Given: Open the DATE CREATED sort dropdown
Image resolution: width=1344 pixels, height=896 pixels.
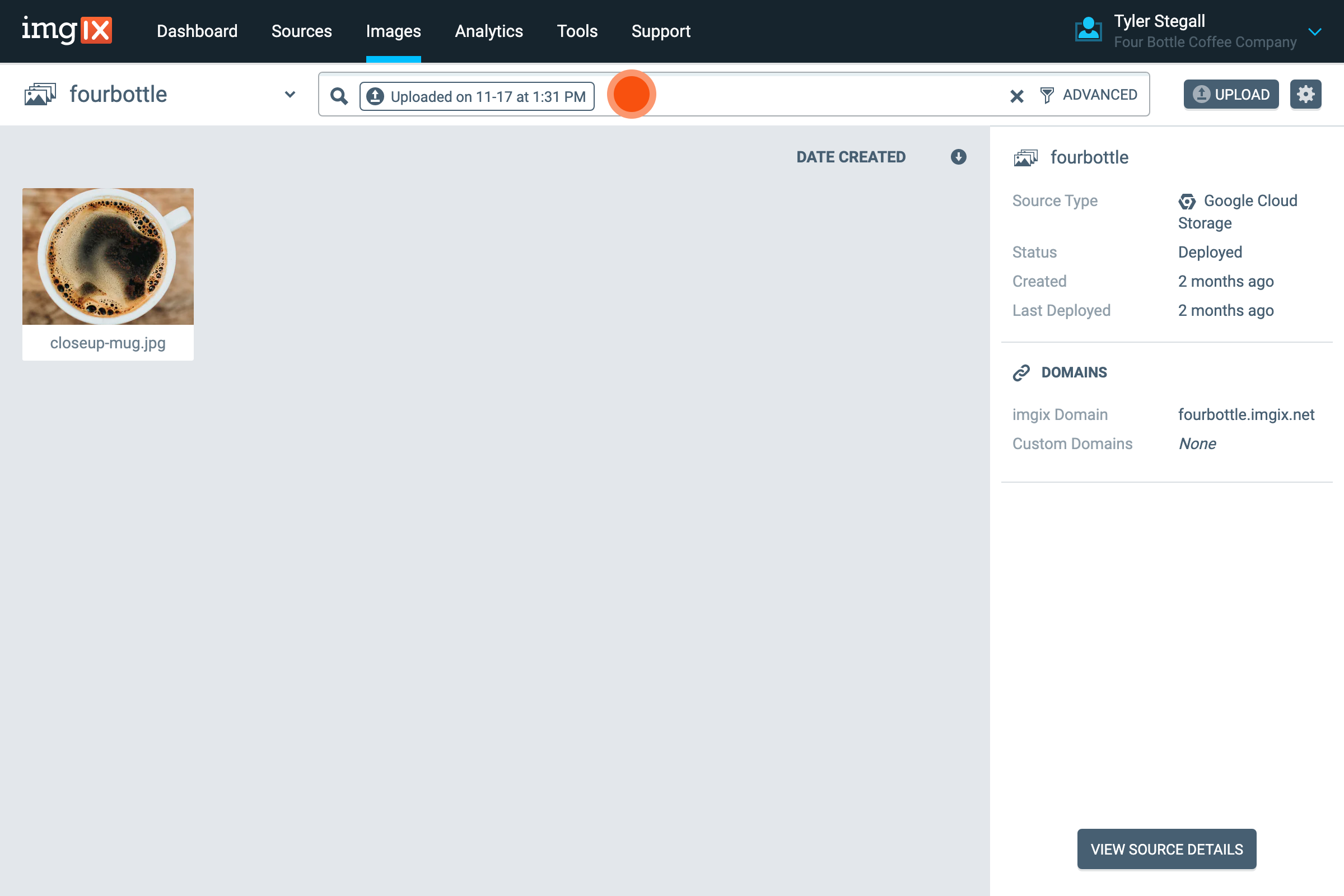Looking at the screenshot, I should (x=851, y=157).
